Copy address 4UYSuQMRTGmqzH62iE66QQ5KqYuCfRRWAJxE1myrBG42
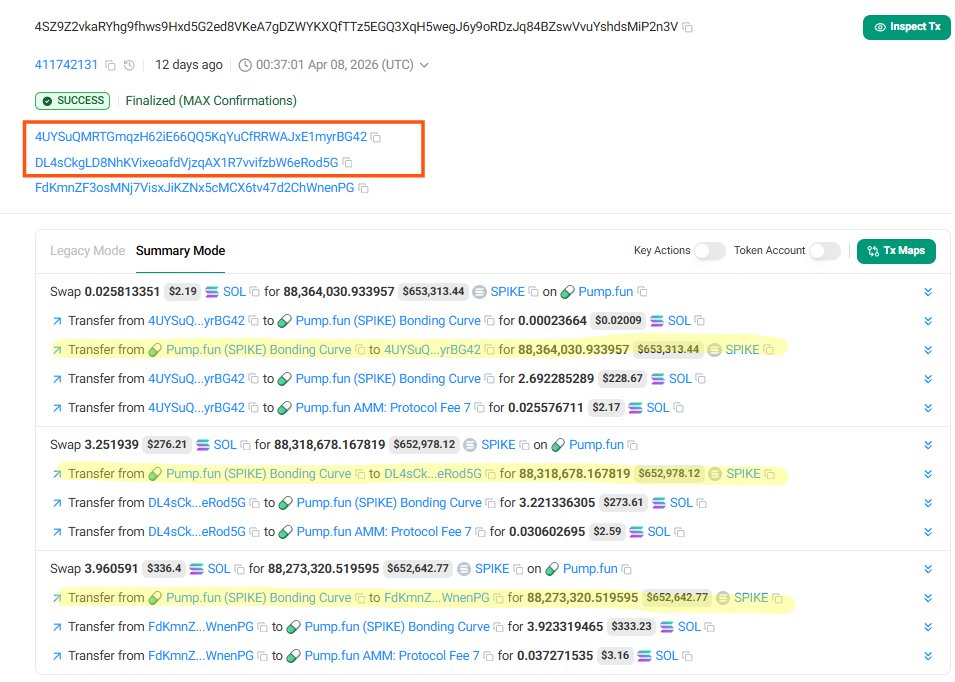Viewport: 955px width, 682px height. (376, 138)
